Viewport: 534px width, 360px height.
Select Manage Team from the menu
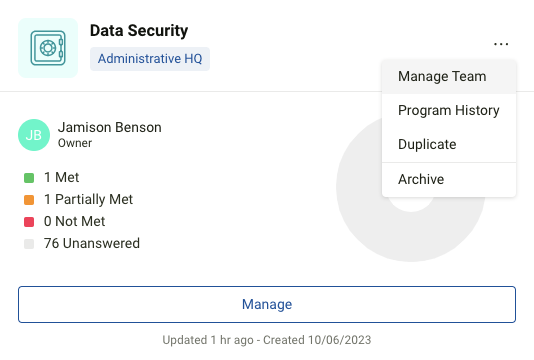point(449,77)
